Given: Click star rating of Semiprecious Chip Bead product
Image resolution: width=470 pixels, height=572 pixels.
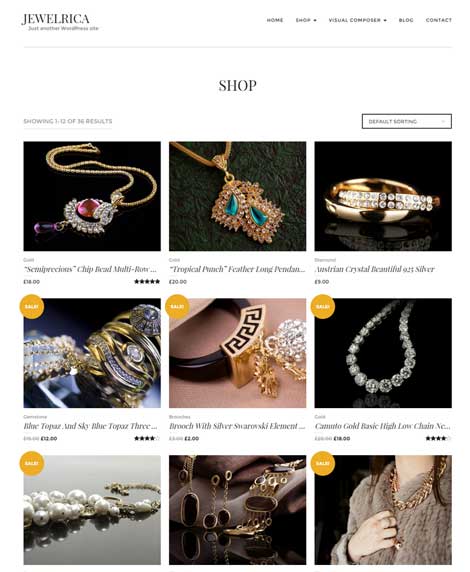Looking at the screenshot, I should 147,282.
